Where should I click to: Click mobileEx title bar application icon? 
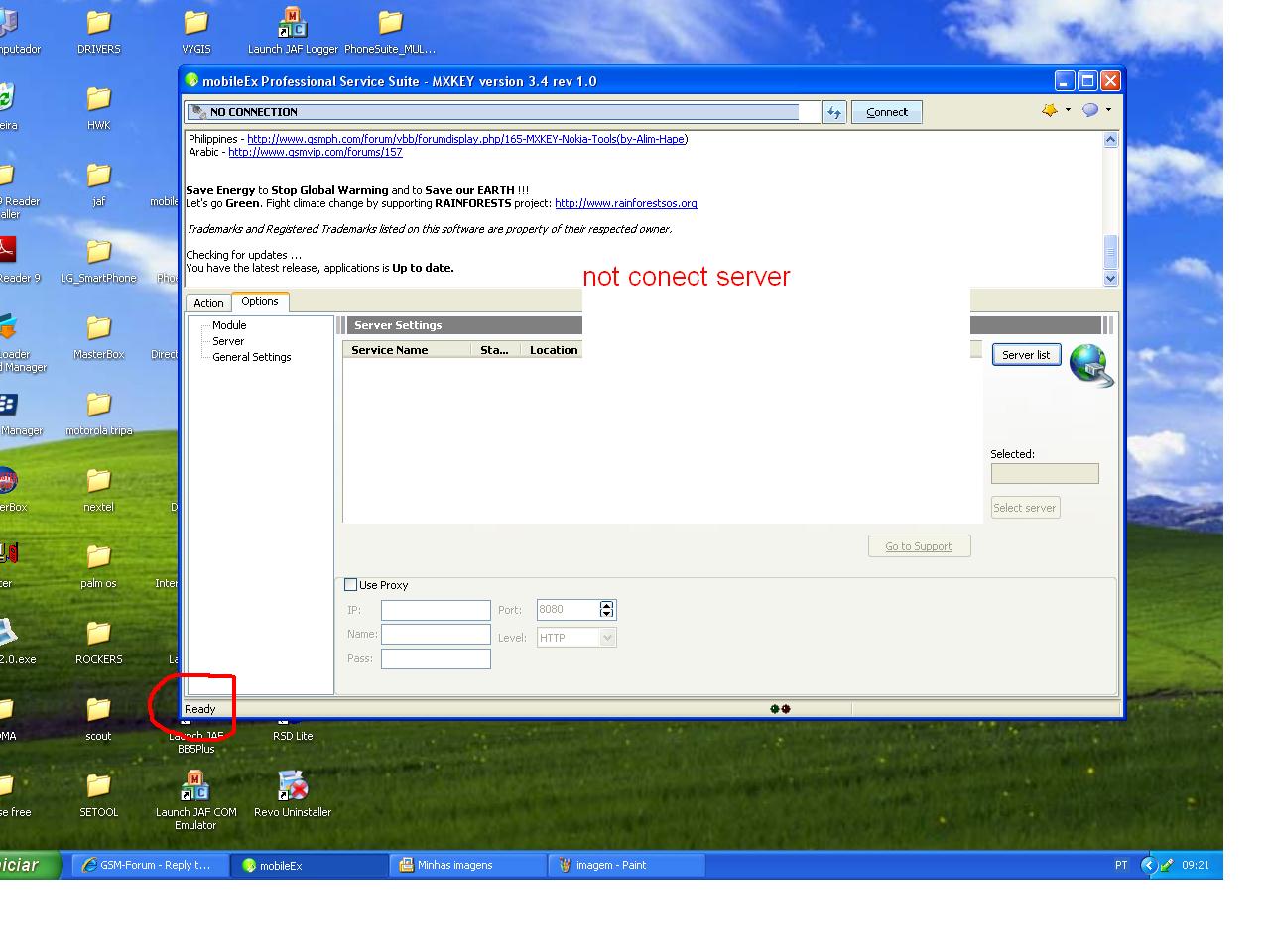(x=192, y=80)
